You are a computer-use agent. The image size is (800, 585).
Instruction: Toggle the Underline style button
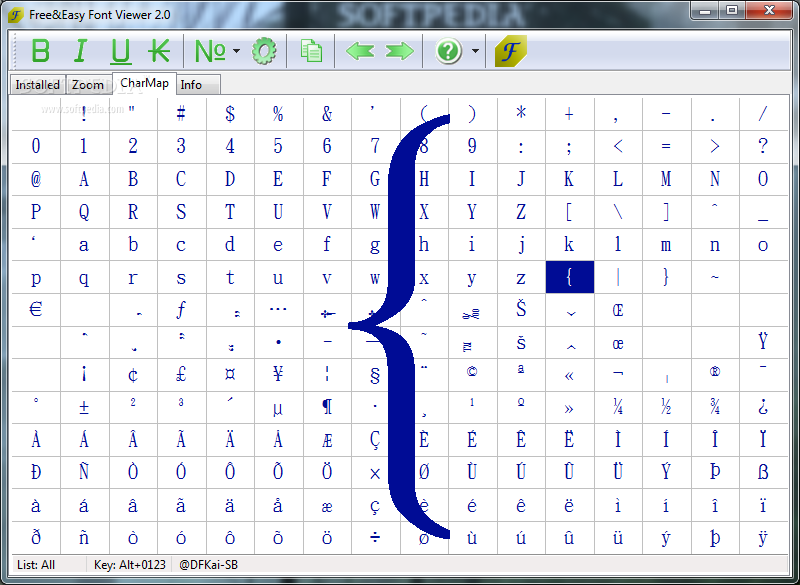120,51
